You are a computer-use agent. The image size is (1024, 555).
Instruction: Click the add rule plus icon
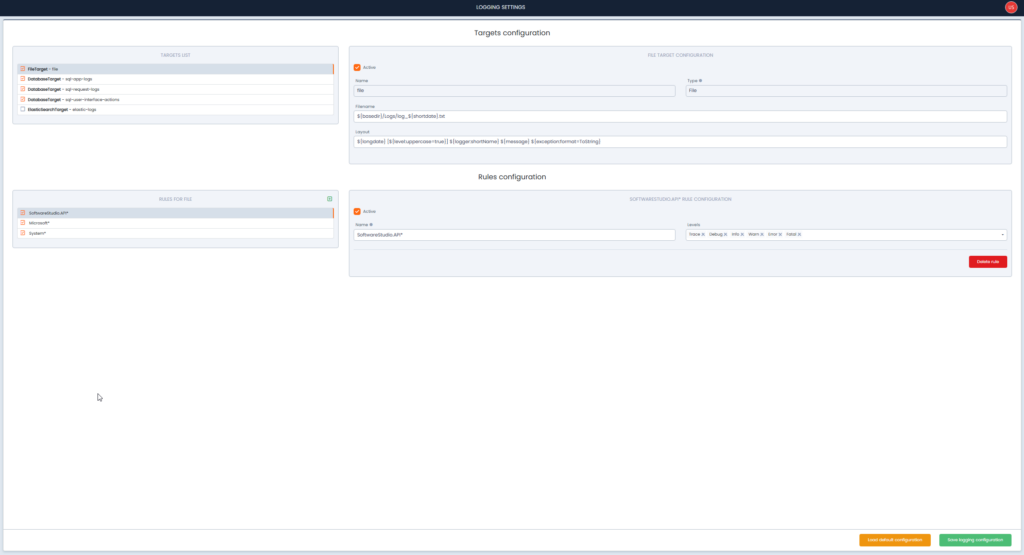click(329, 199)
